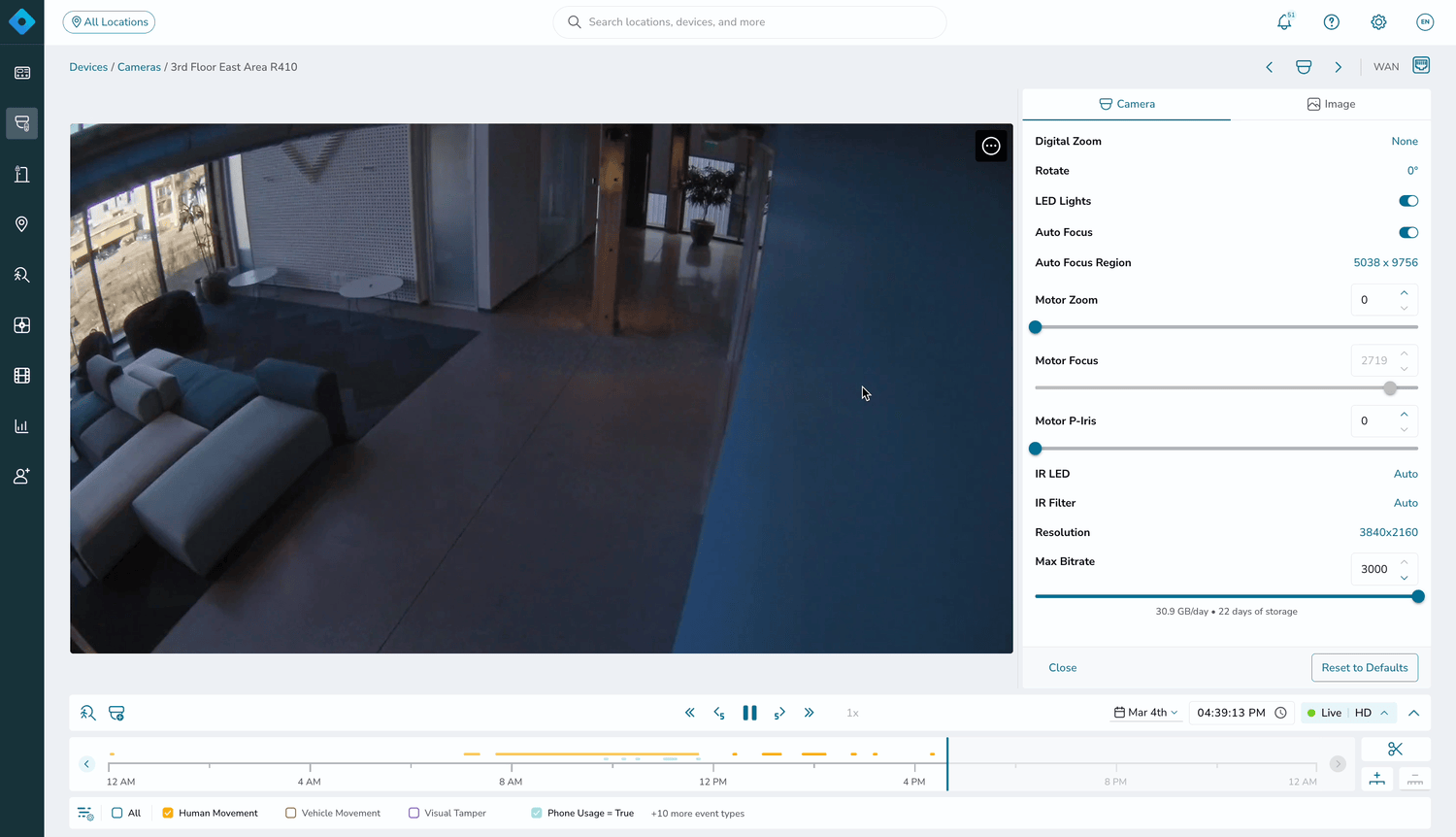This screenshot has width=1456, height=837.
Task: Open the video archive film icon in the sidebar
Action: [21, 376]
